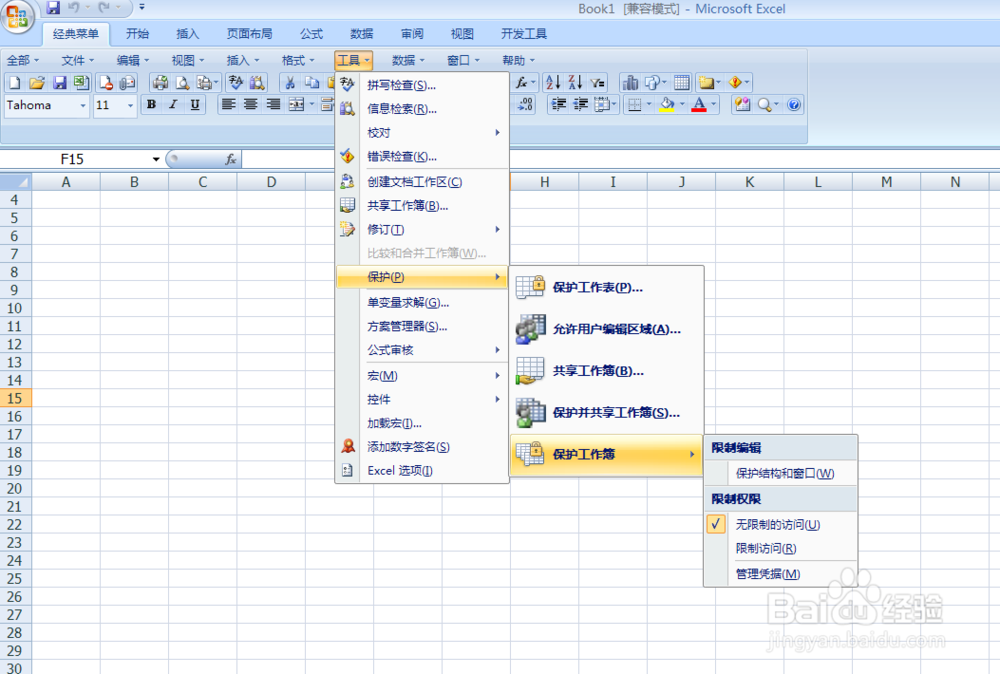Click 单变量求解(G)... menu entry

[422, 302]
